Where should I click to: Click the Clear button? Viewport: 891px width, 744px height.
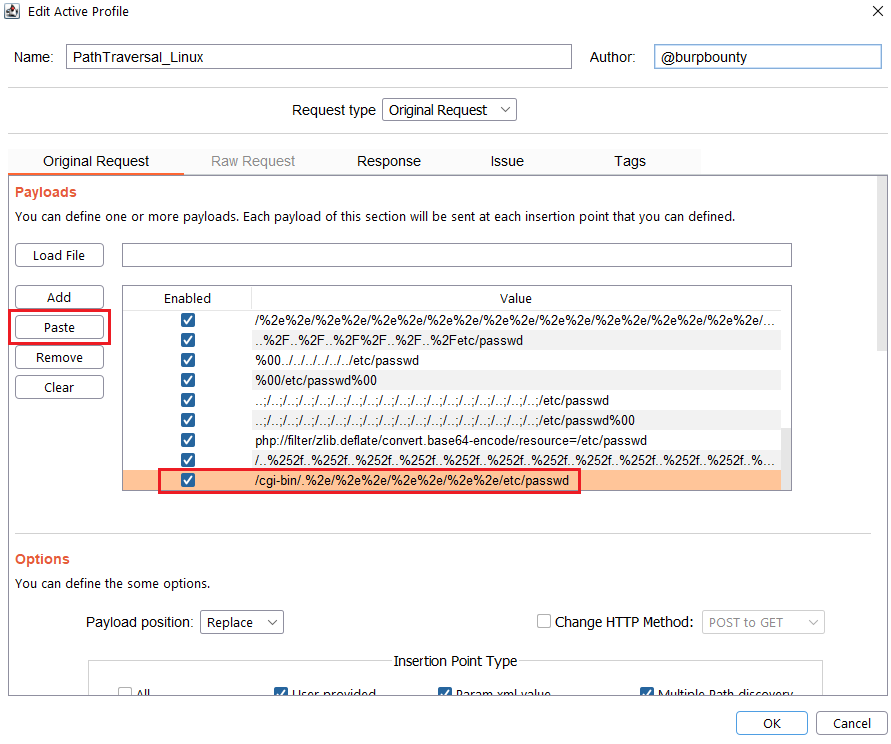(59, 387)
